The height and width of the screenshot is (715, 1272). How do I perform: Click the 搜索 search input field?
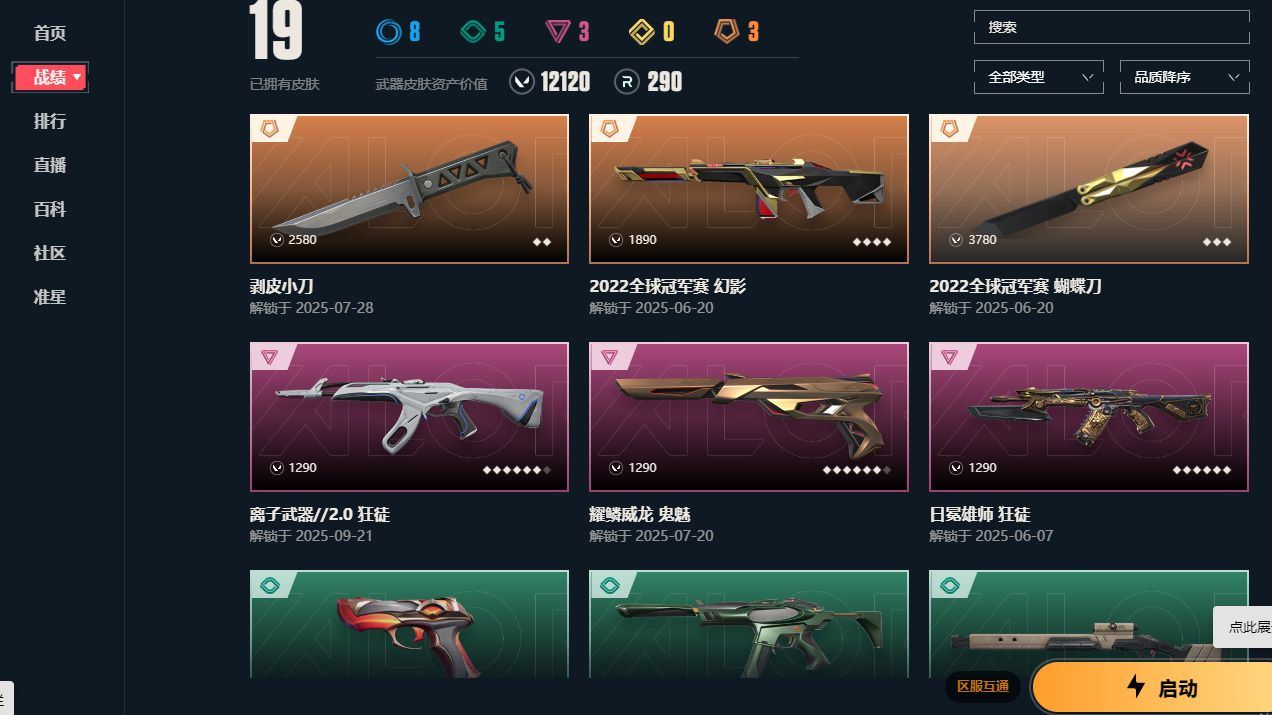click(x=1112, y=27)
